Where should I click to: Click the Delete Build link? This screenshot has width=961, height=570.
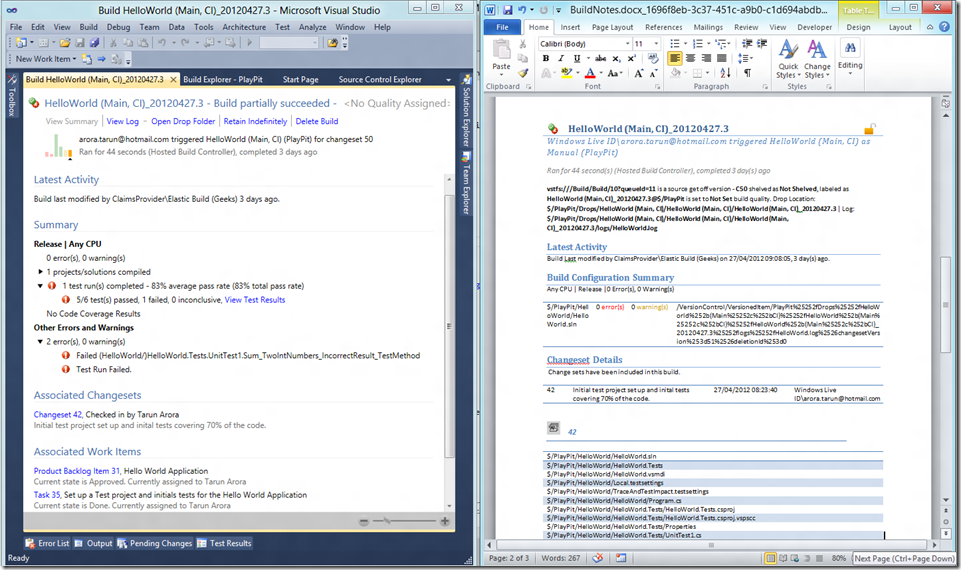coord(316,121)
